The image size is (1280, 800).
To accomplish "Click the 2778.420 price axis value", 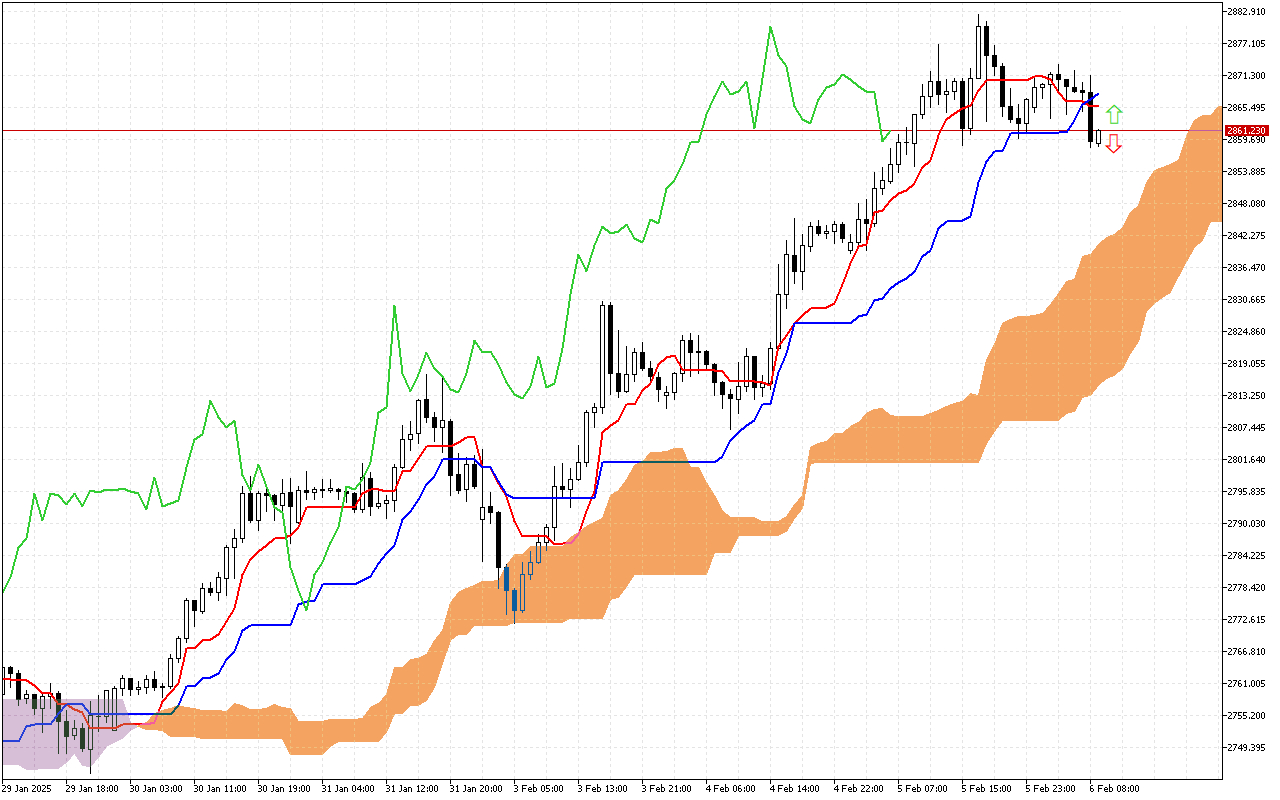I will click(1246, 587).
